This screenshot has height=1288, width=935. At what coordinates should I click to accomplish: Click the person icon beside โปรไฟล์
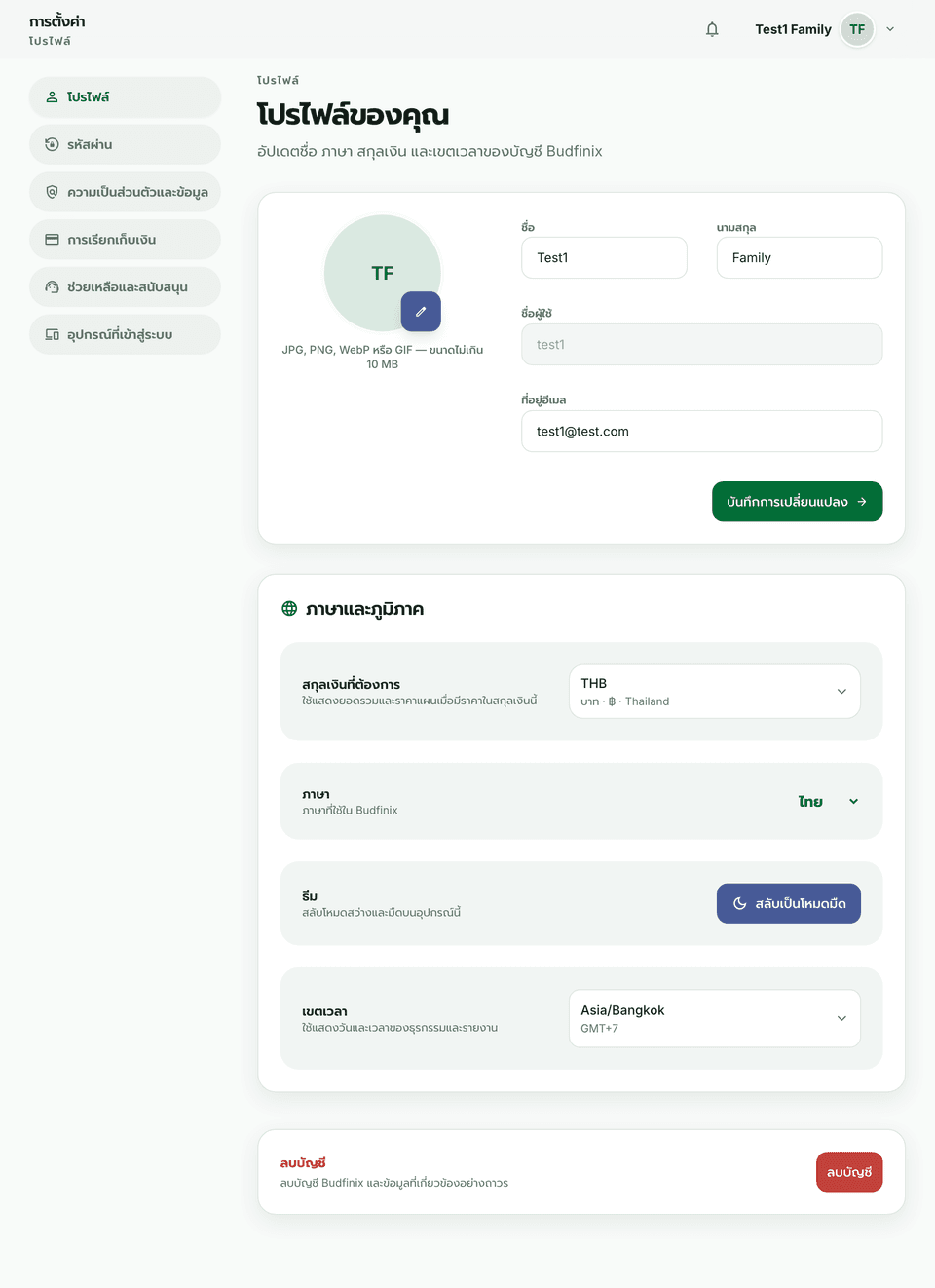[x=53, y=97]
